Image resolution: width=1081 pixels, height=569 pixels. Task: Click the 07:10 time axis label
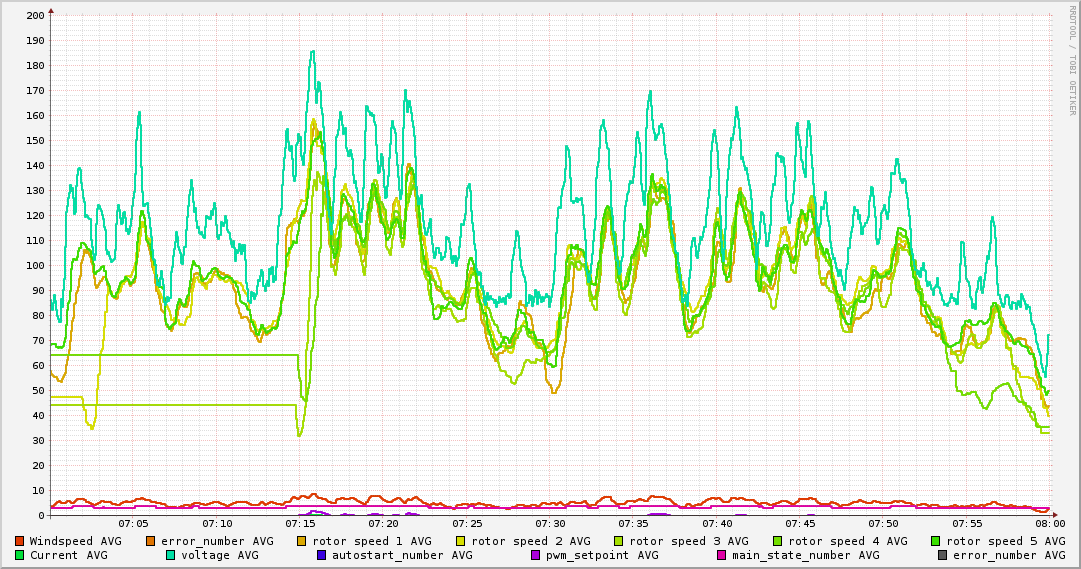(217, 524)
